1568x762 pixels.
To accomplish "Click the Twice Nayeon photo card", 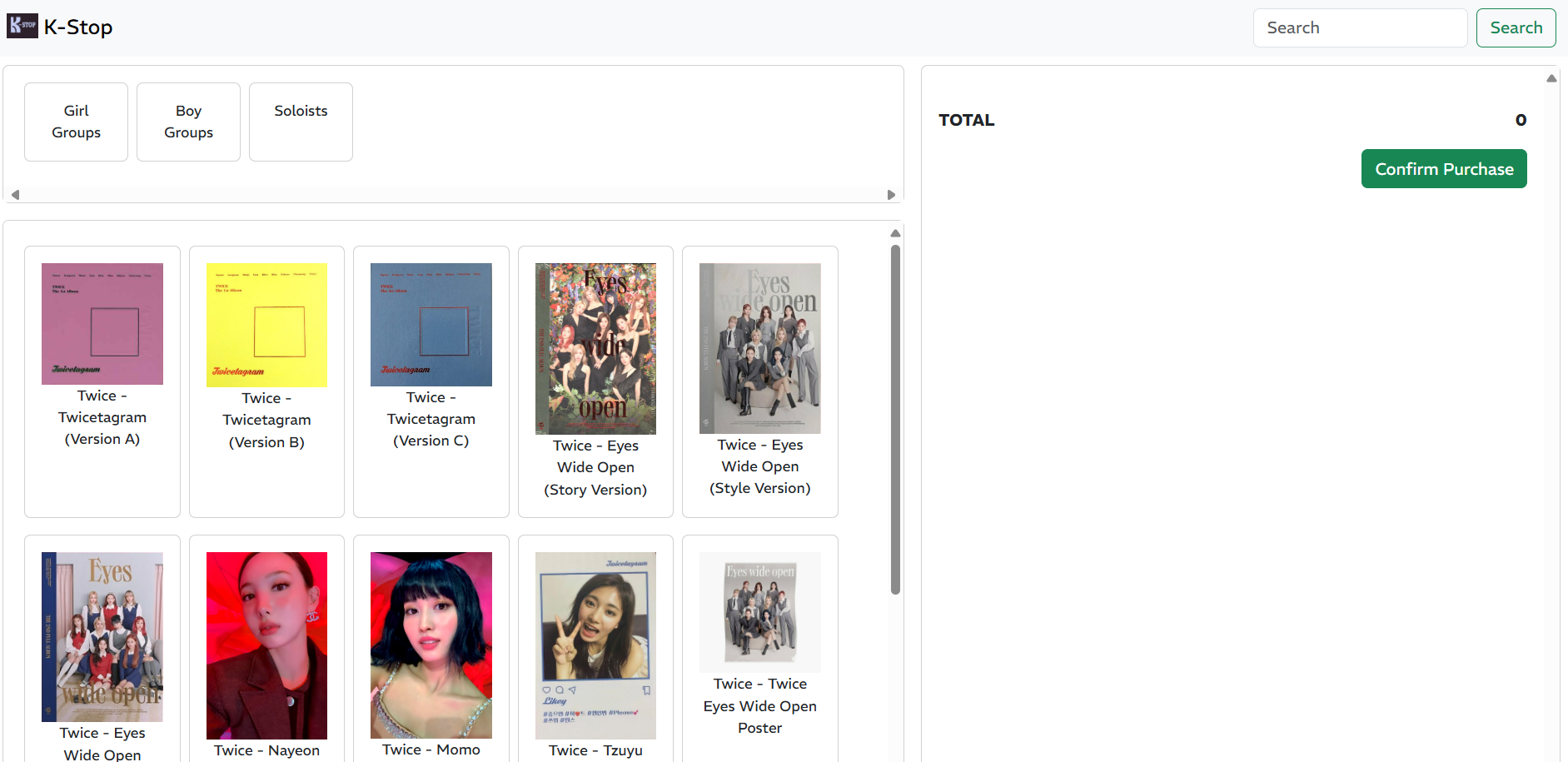I will point(266,645).
